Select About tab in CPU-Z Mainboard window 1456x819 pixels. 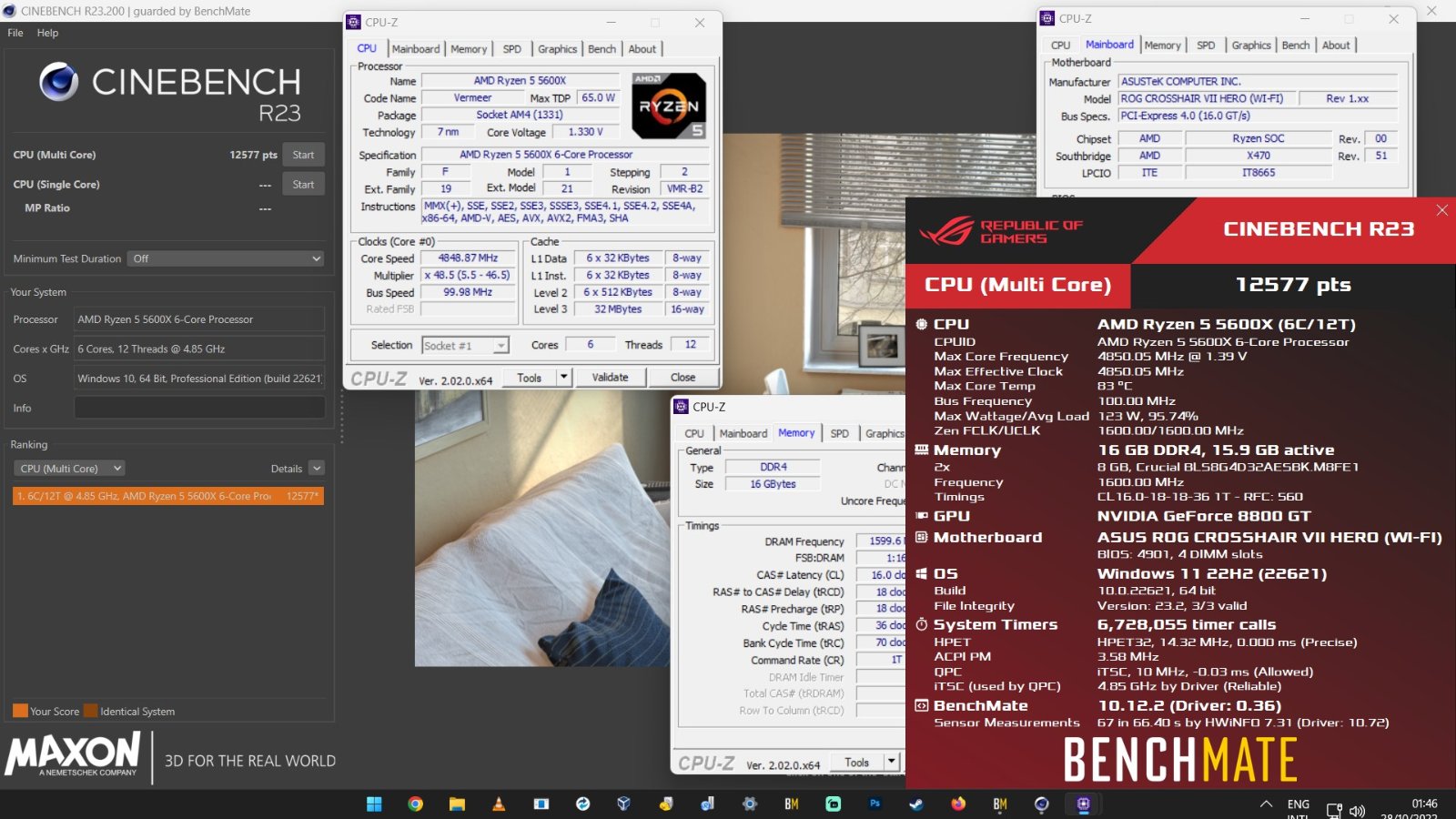1336,45
